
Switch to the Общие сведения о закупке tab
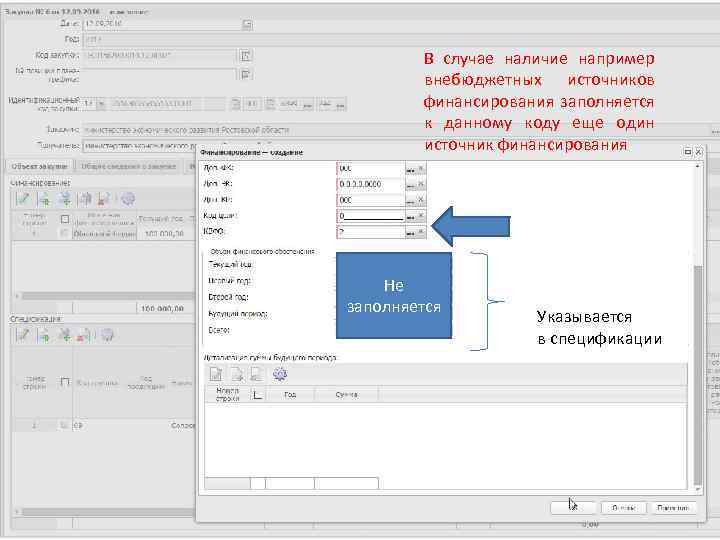129,166
